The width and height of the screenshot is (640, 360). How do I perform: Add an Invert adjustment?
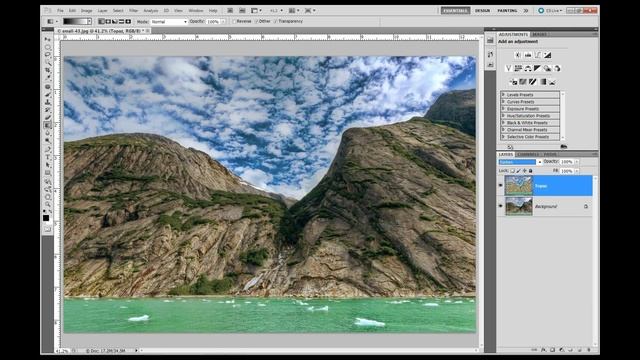click(x=513, y=82)
